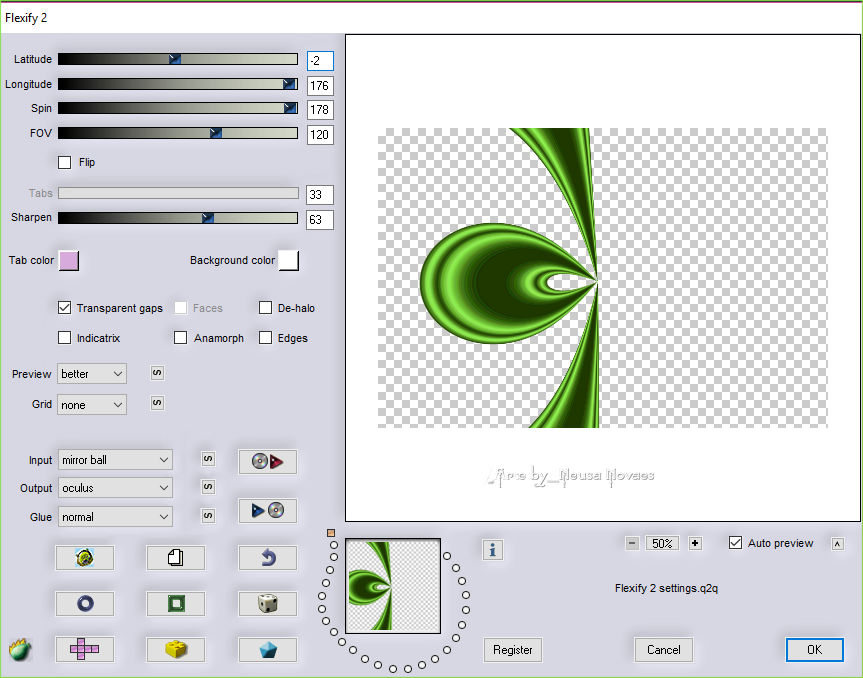
Task: Click the dice randomize button
Action: click(x=267, y=604)
